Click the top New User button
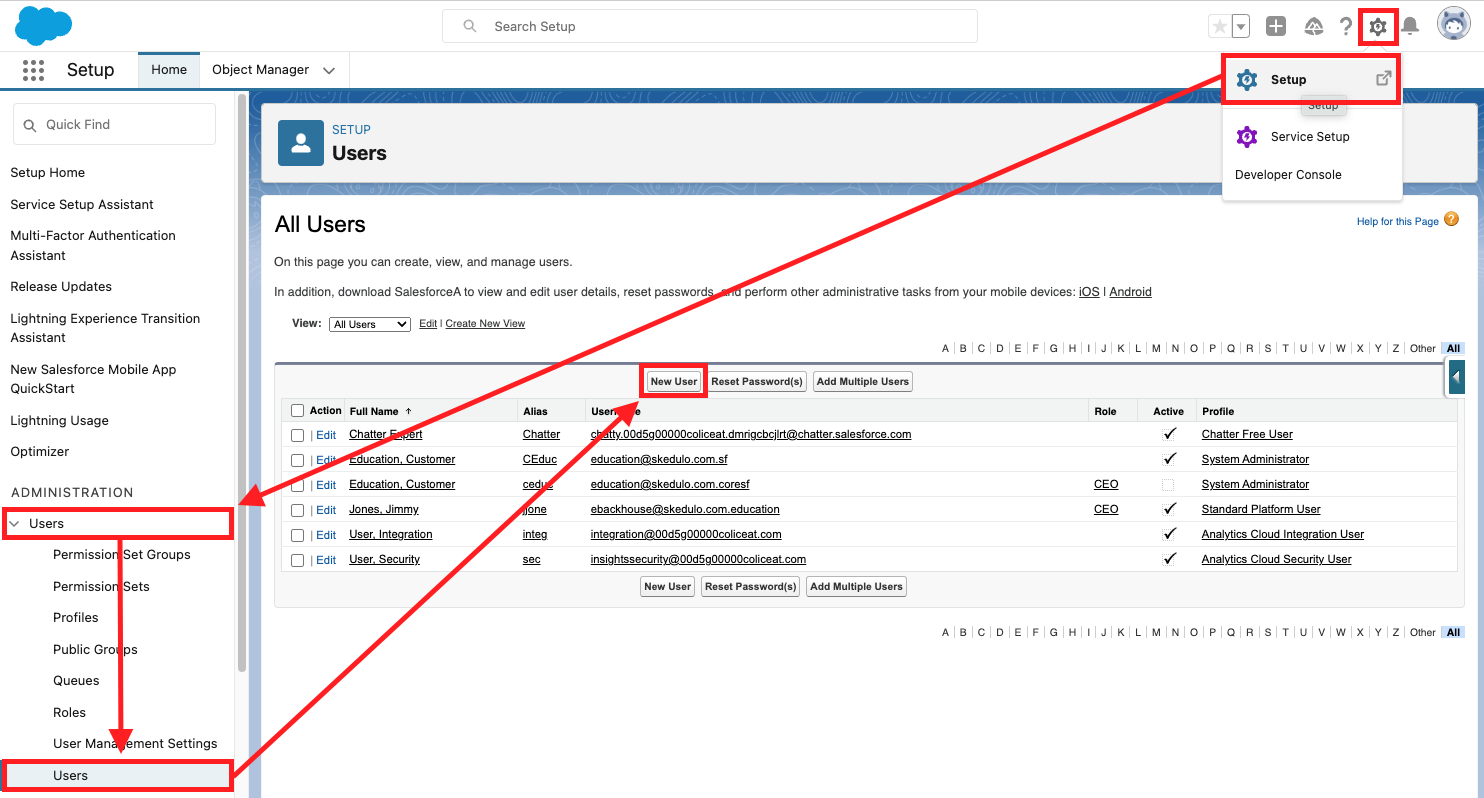Screen dimensions: 1484x798 click(673, 381)
